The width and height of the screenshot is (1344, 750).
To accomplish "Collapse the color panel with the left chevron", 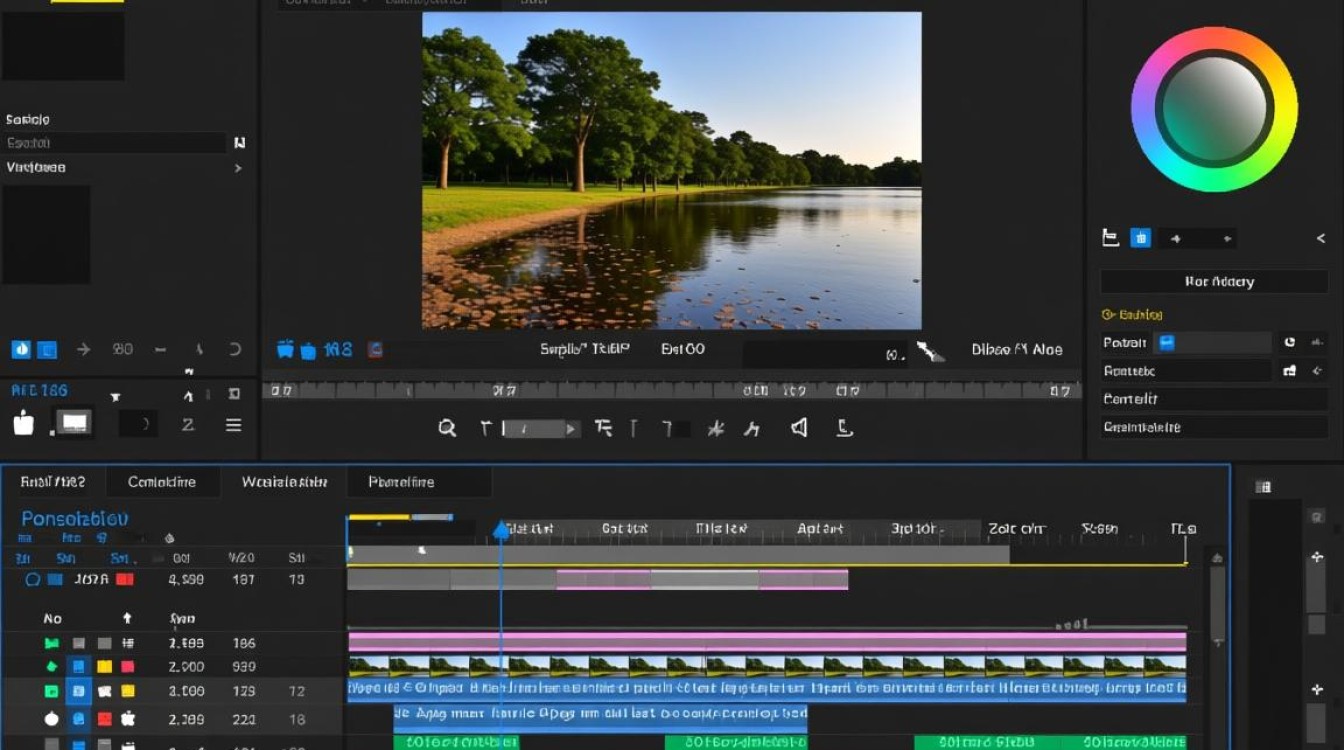I will point(1321,238).
